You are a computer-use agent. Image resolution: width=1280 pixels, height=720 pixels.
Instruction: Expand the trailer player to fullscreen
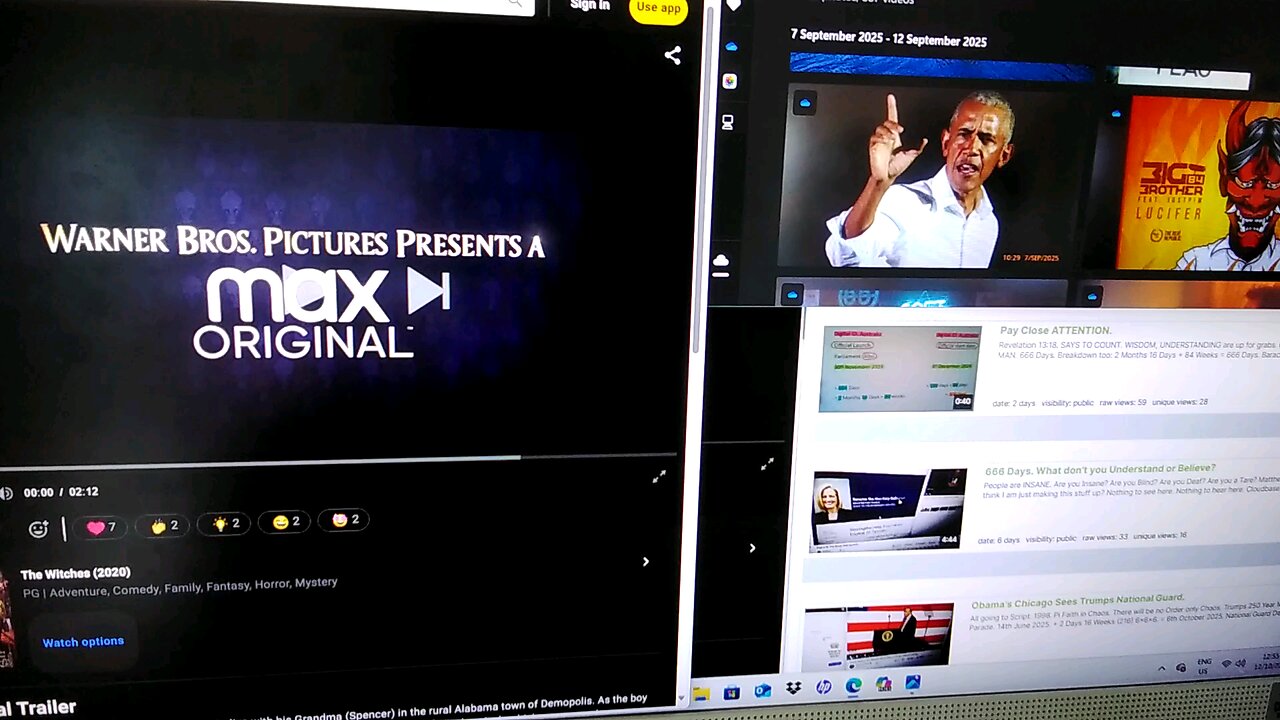pos(659,477)
